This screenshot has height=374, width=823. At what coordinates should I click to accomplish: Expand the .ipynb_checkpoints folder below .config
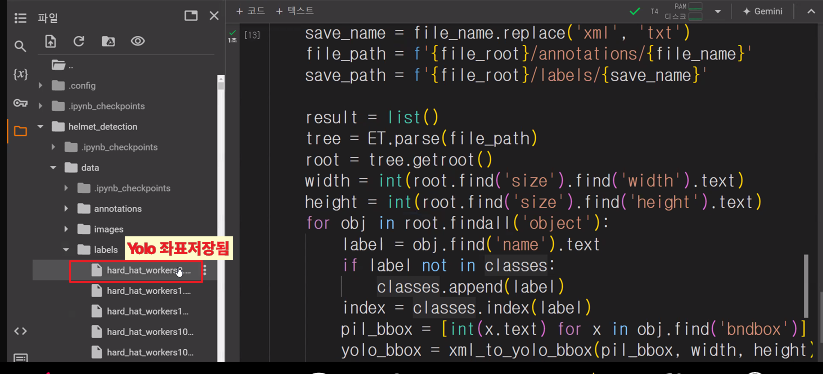[x=41, y=106]
